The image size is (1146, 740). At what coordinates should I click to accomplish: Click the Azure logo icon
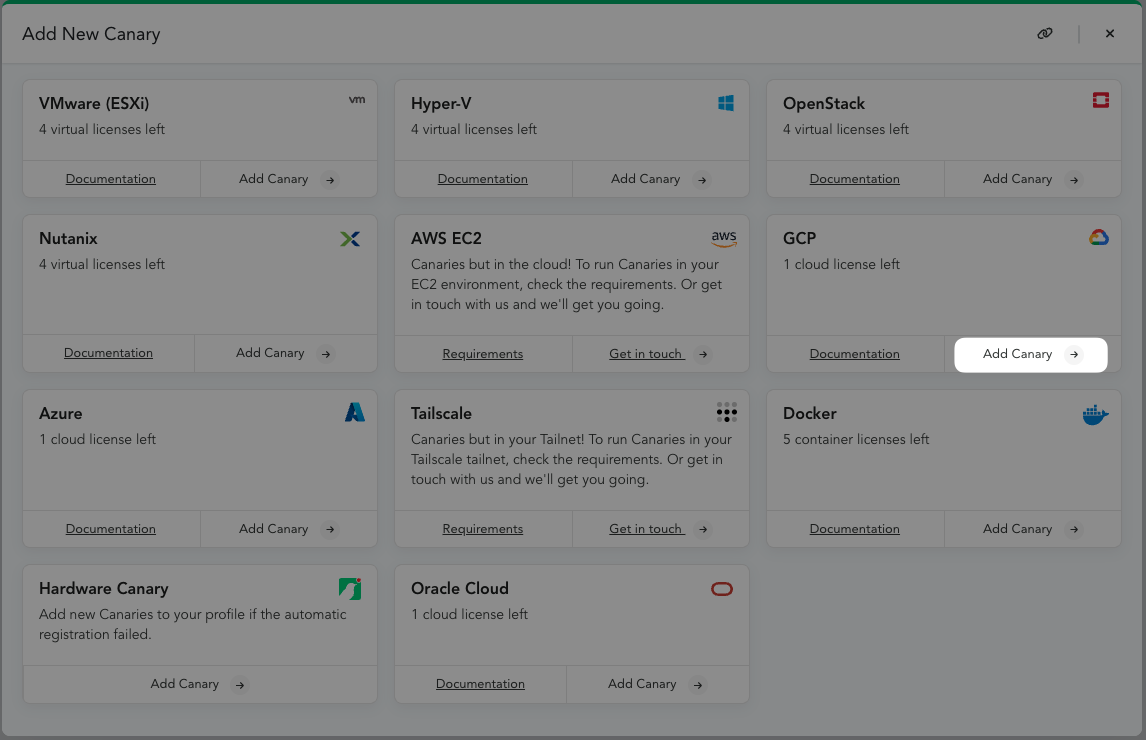(x=355, y=413)
